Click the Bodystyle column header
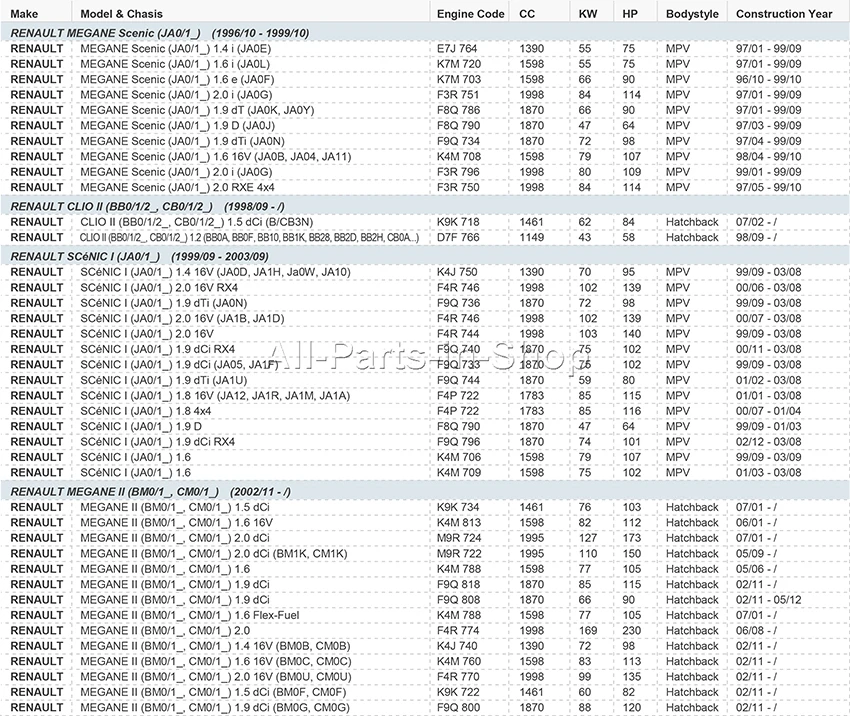Screen dimensions: 850x716 pyautogui.click(x=692, y=14)
